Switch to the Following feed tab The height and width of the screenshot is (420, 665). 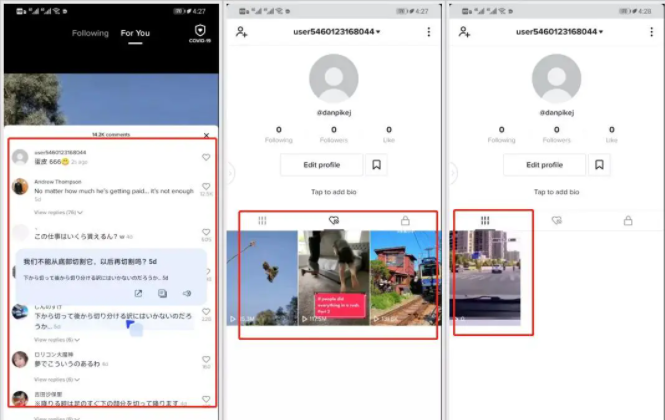[90, 33]
